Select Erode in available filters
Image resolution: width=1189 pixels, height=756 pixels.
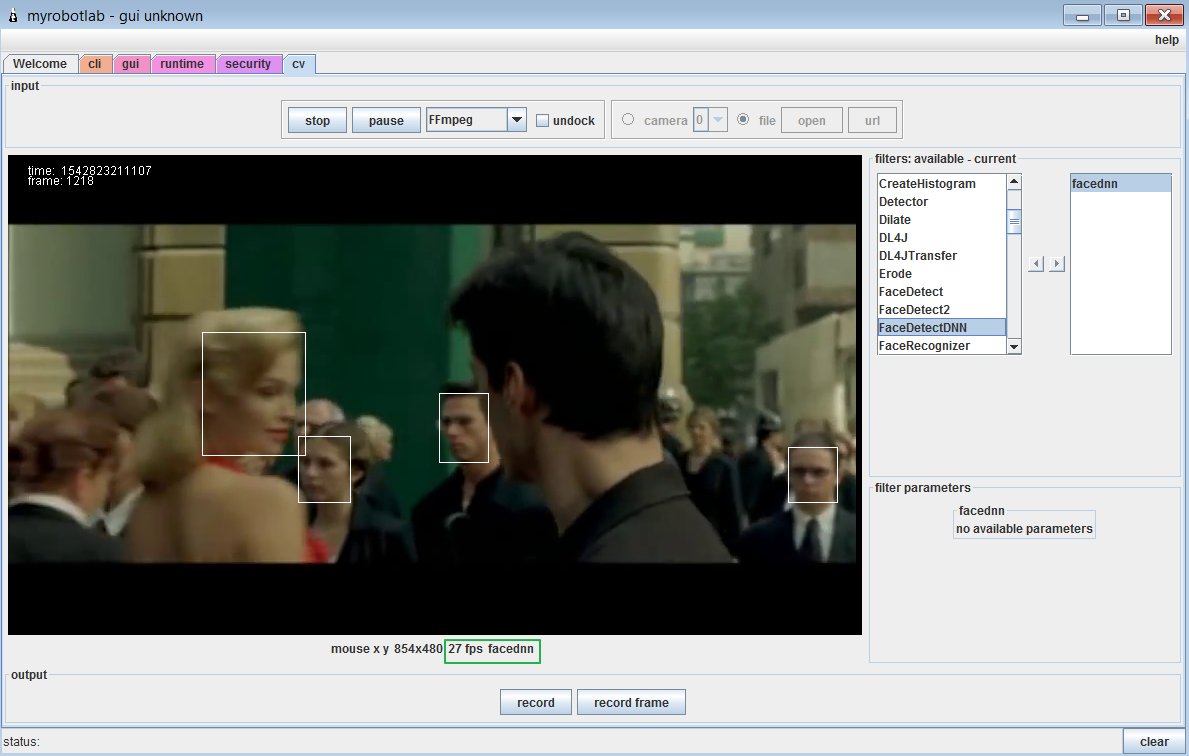(941, 274)
